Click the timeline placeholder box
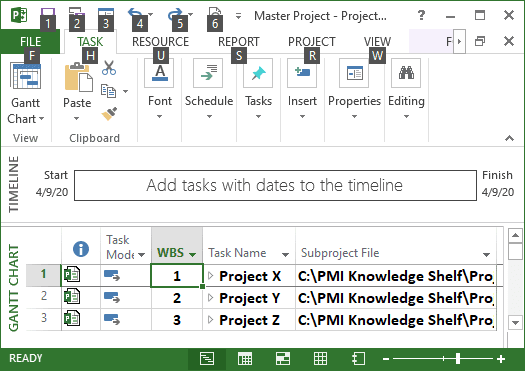Viewport: 525px width, 371px height. click(x=275, y=186)
